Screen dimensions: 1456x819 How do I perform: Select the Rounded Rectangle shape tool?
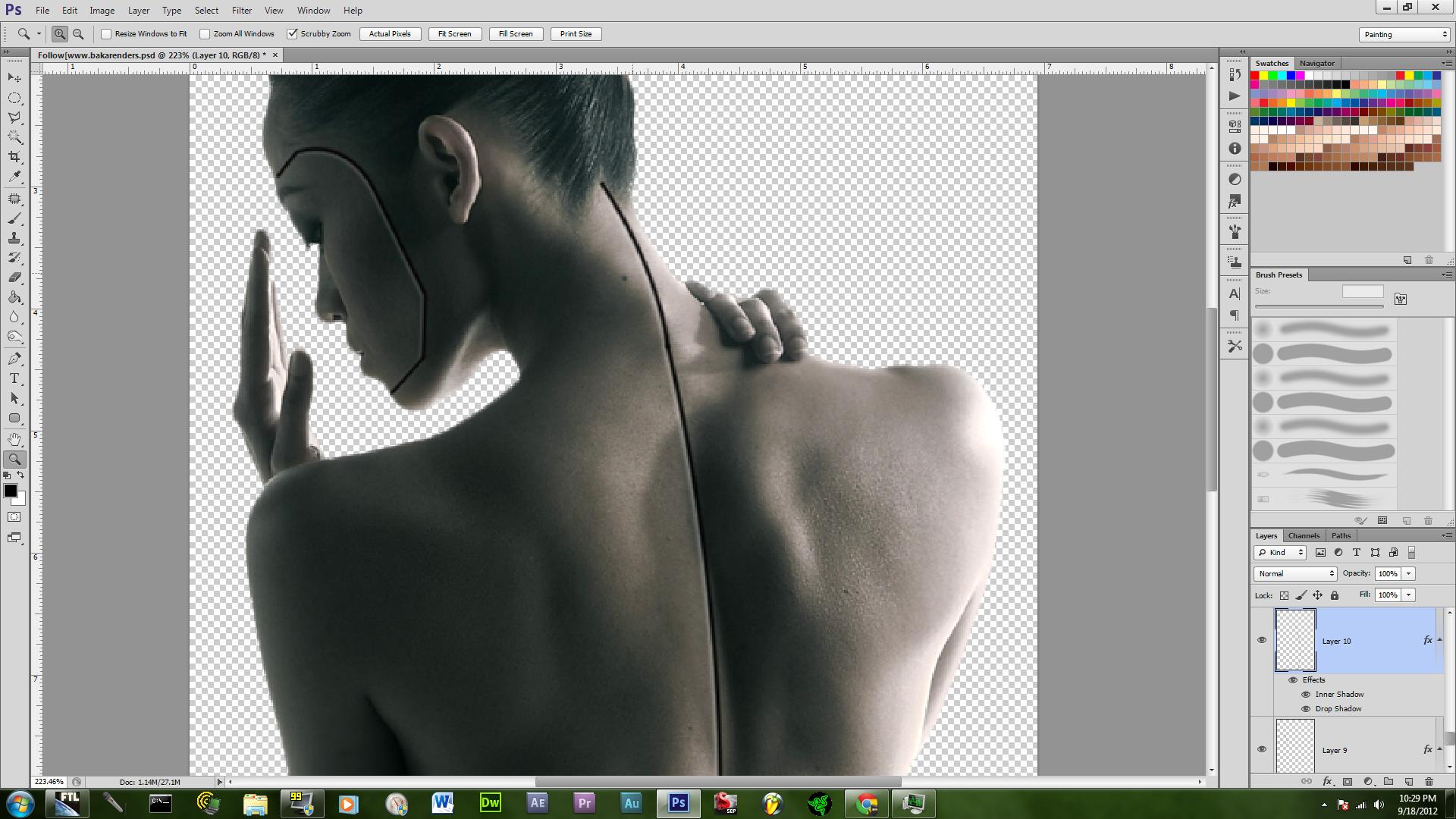click(14, 418)
